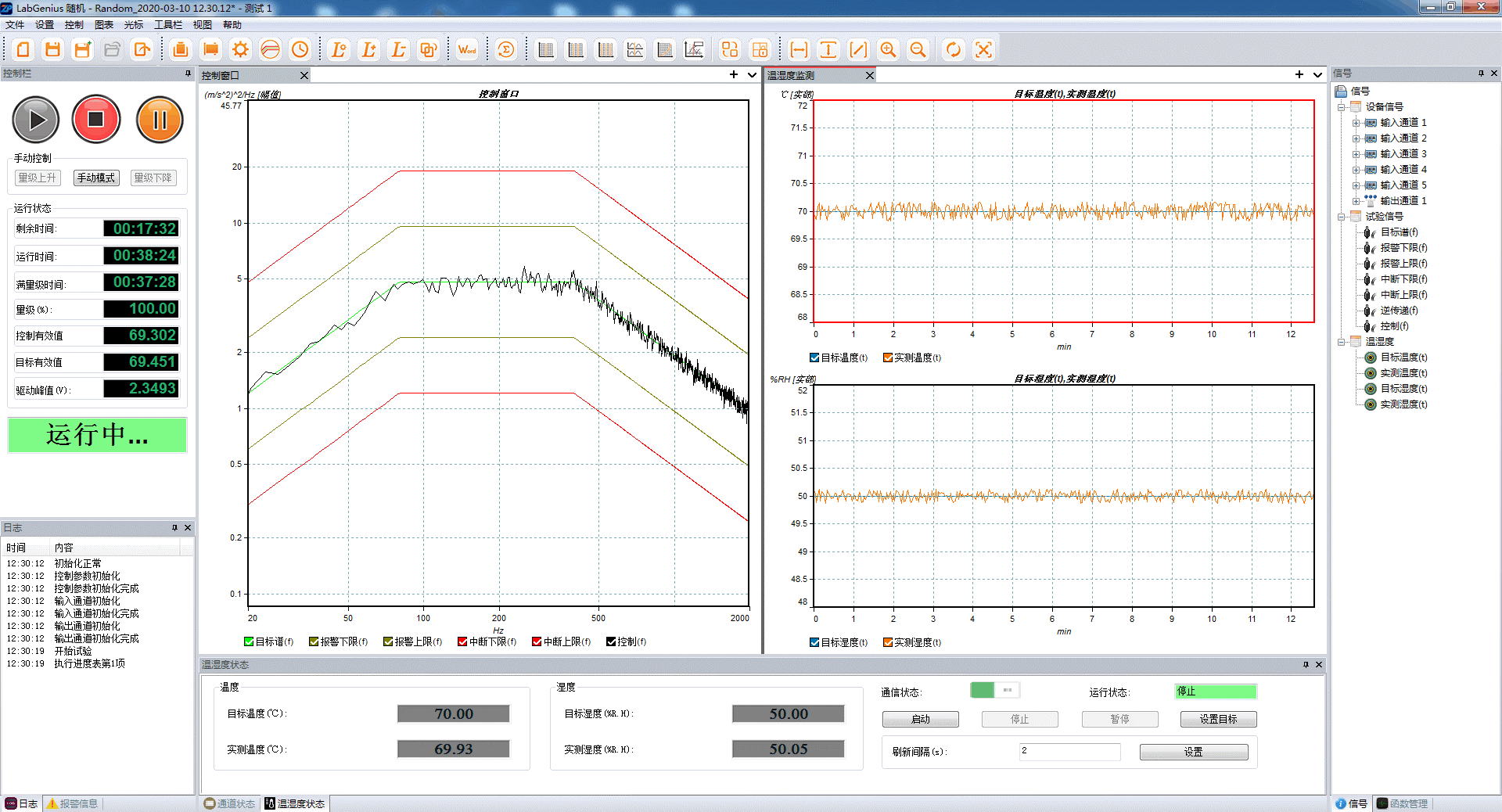The width and height of the screenshot is (1502, 812).
Task: Add a new pane with the 控制窗口 plus
Action: [734, 74]
